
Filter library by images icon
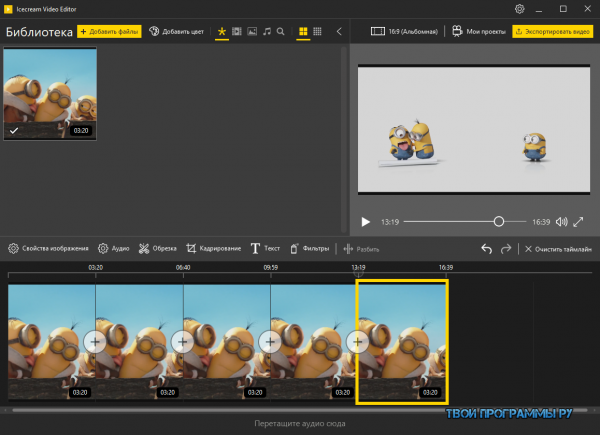[x=252, y=31]
